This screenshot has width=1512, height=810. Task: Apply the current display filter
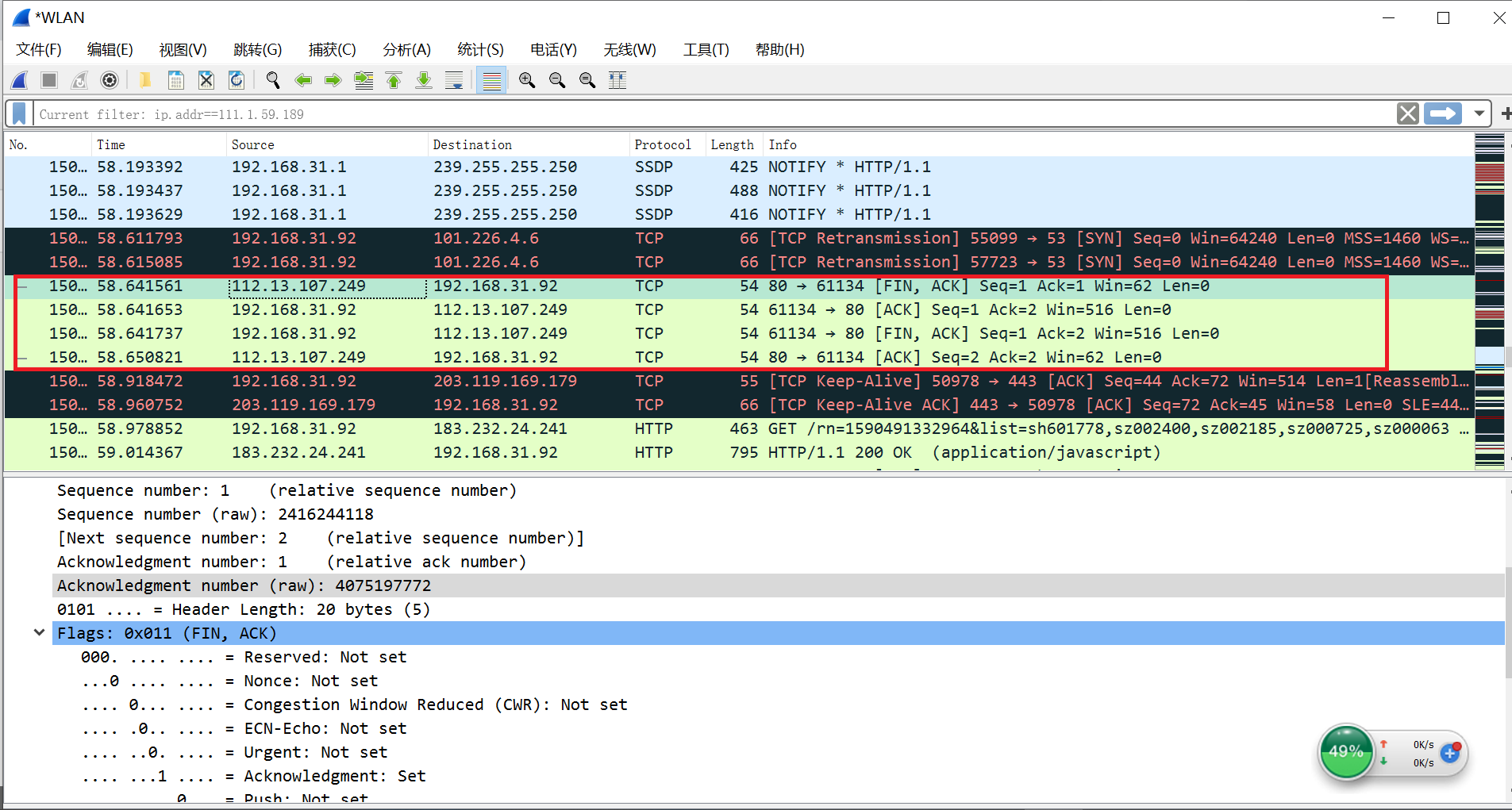1442,113
